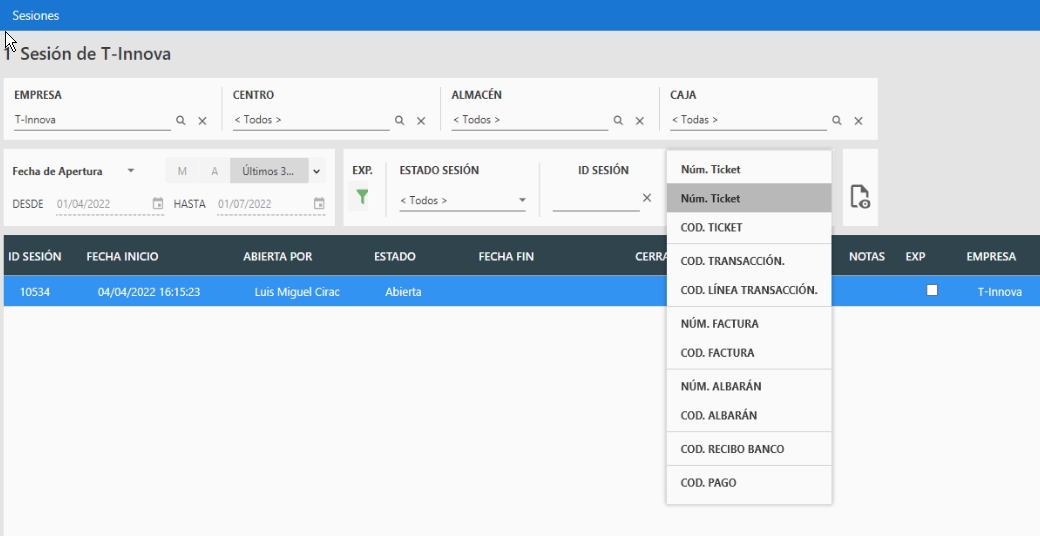Click the search icon in EMPRESA field

point(180,121)
